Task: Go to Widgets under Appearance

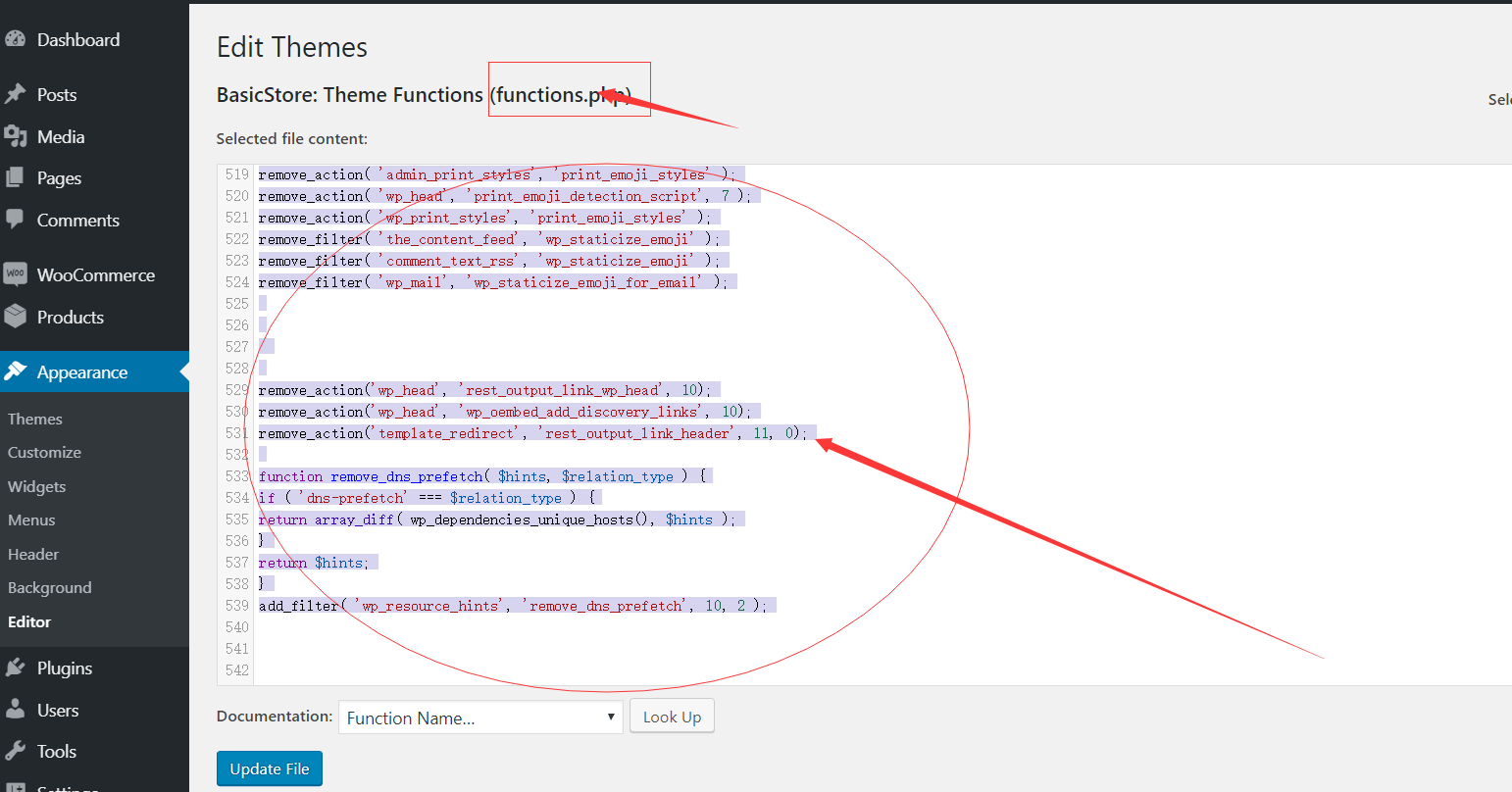Action: coord(37,487)
